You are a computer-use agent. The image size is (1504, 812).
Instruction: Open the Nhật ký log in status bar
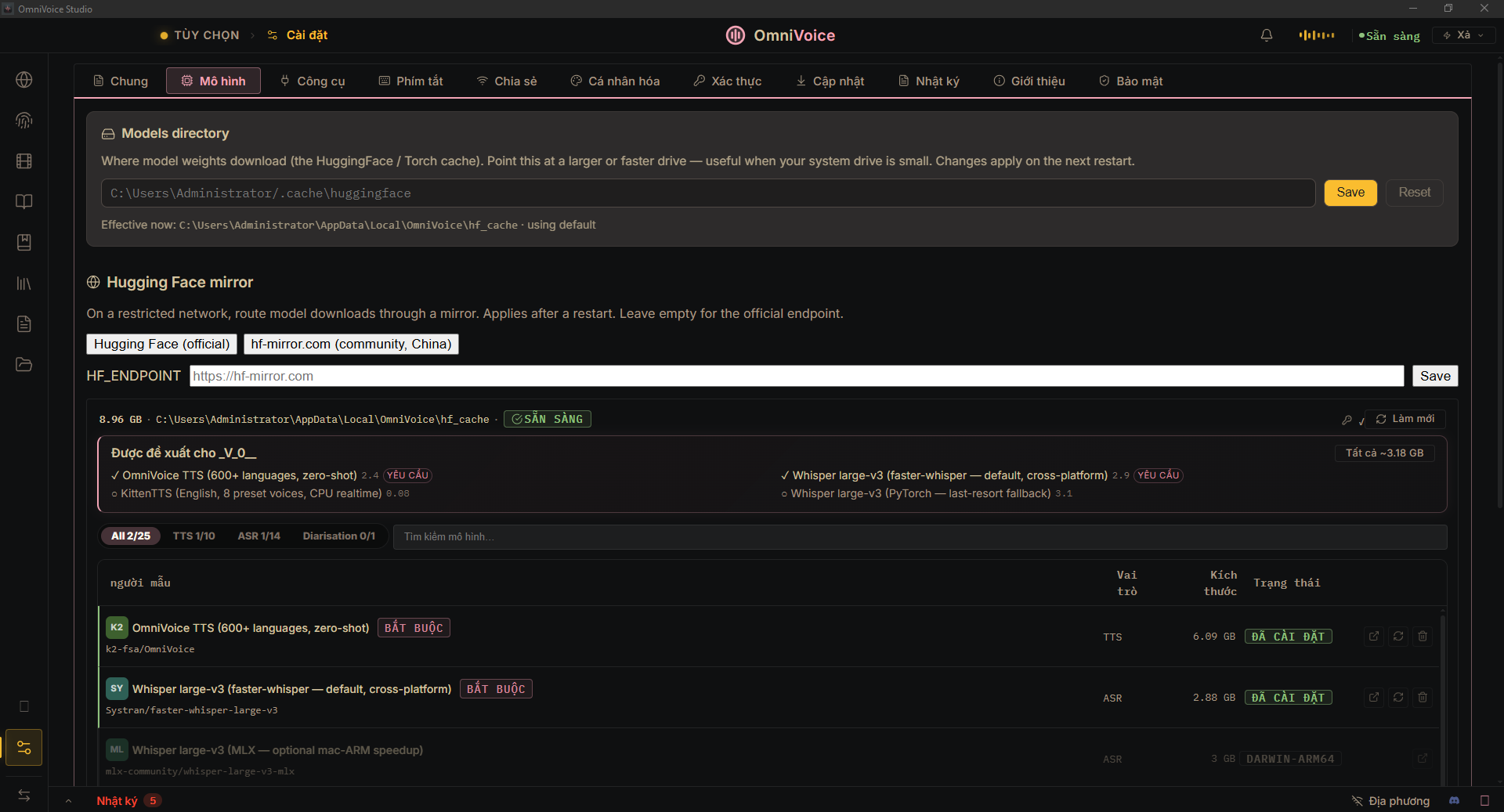tap(128, 801)
